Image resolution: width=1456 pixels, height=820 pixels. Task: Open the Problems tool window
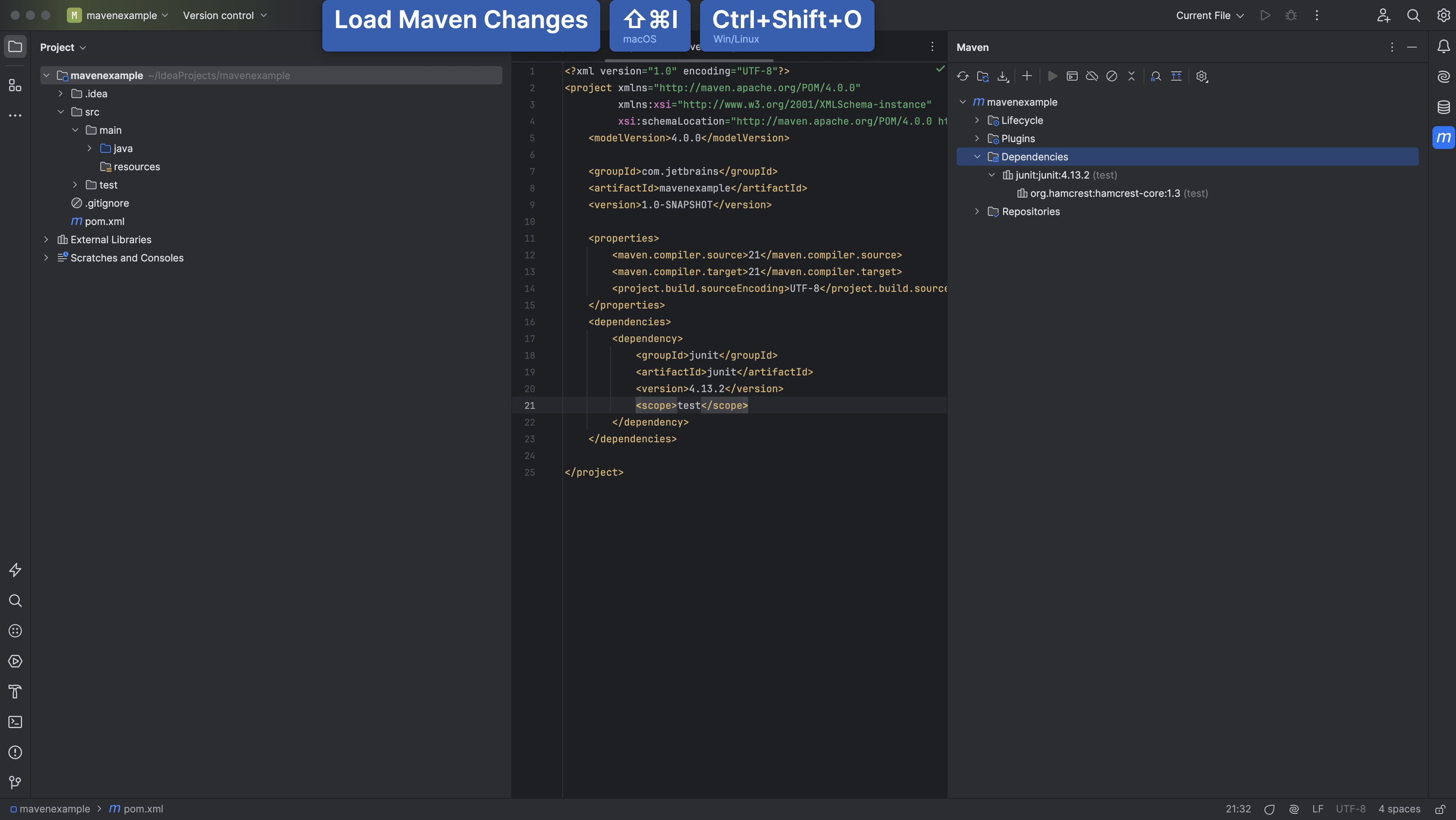[x=15, y=752]
